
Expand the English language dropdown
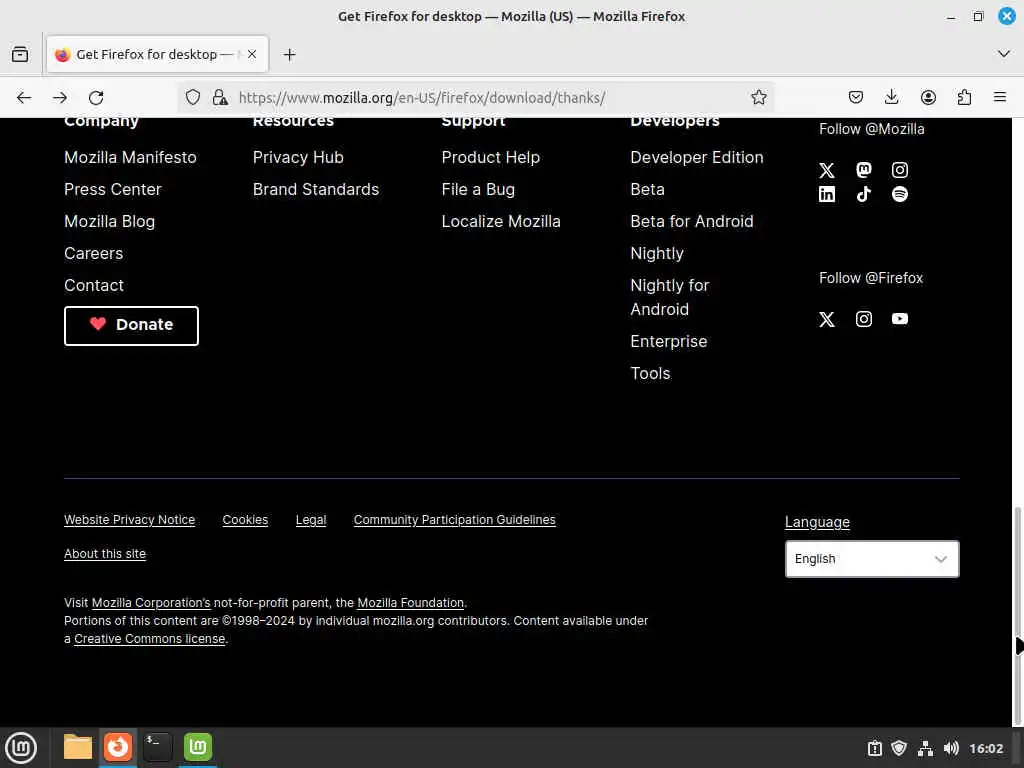(x=872, y=559)
